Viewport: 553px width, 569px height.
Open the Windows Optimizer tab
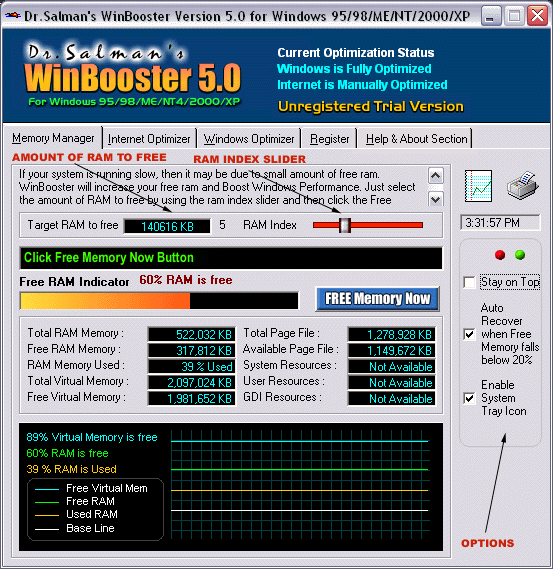click(x=249, y=139)
